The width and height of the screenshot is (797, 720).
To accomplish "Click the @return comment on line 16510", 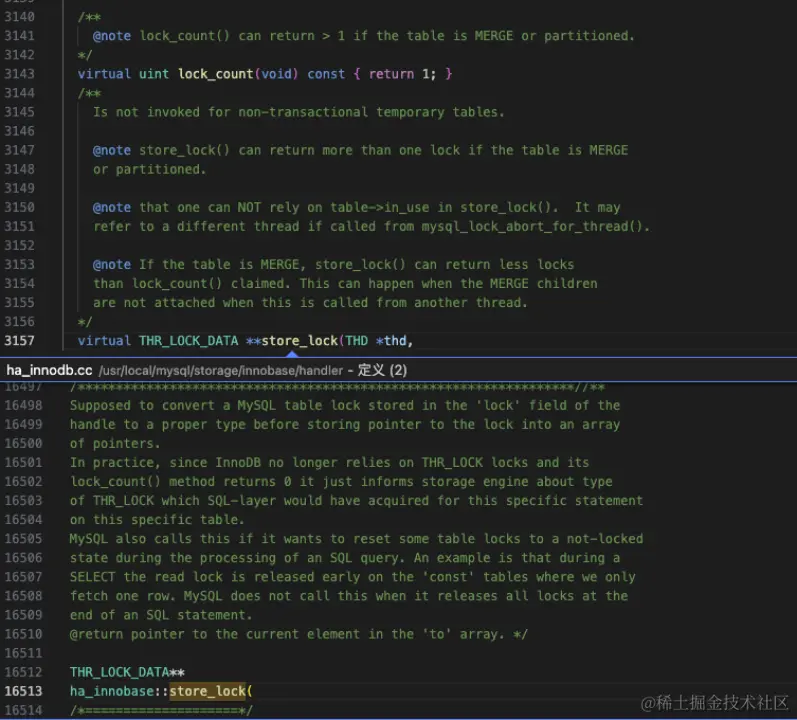I will click(299, 634).
